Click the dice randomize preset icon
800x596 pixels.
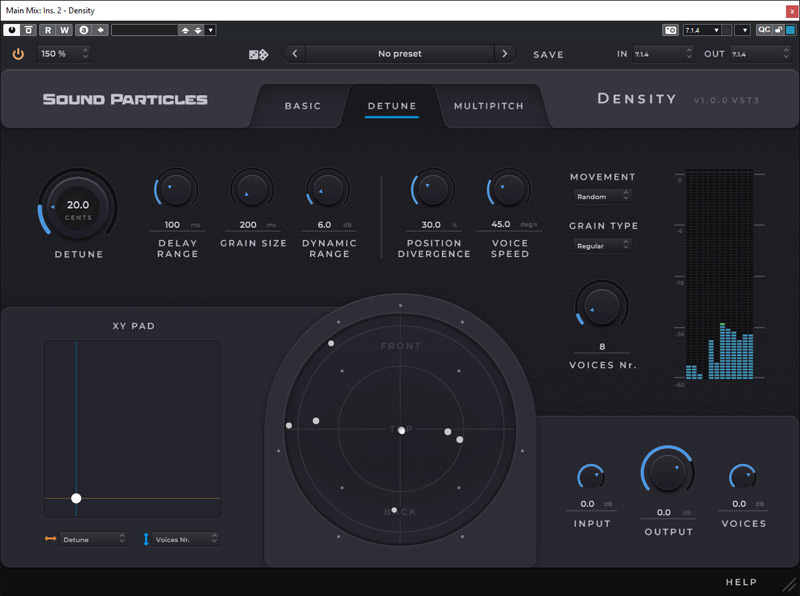click(x=258, y=54)
